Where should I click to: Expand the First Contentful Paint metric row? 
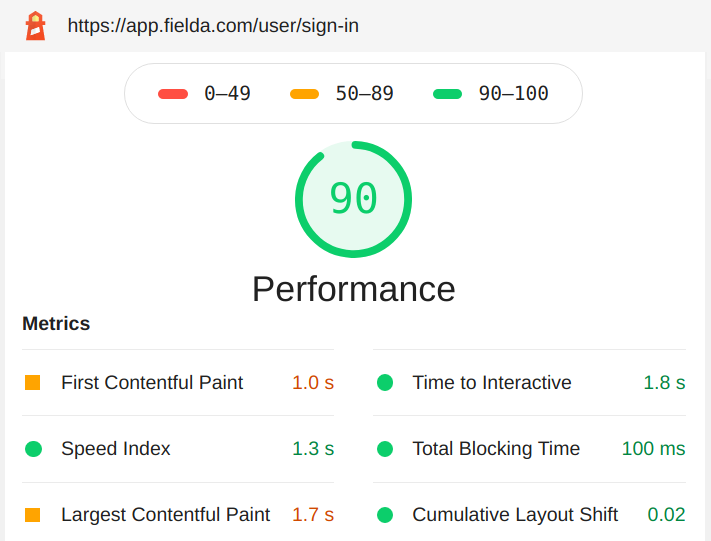click(178, 383)
